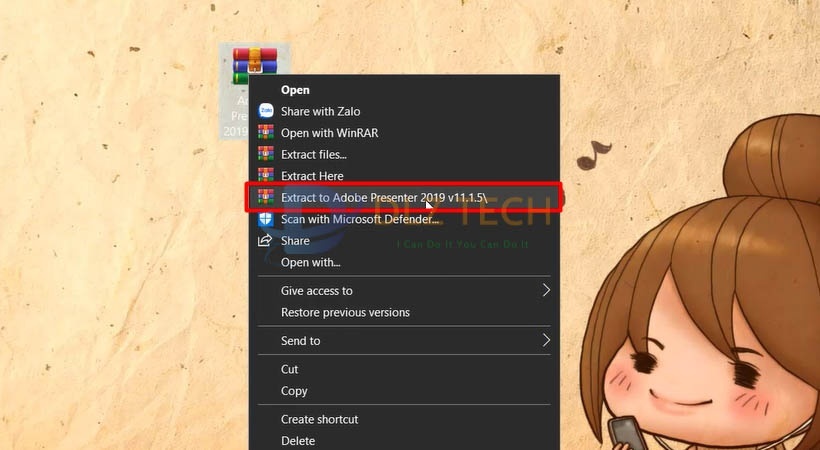Click WinRAR icon beside Open with WinRAR

pyautogui.click(x=266, y=133)
